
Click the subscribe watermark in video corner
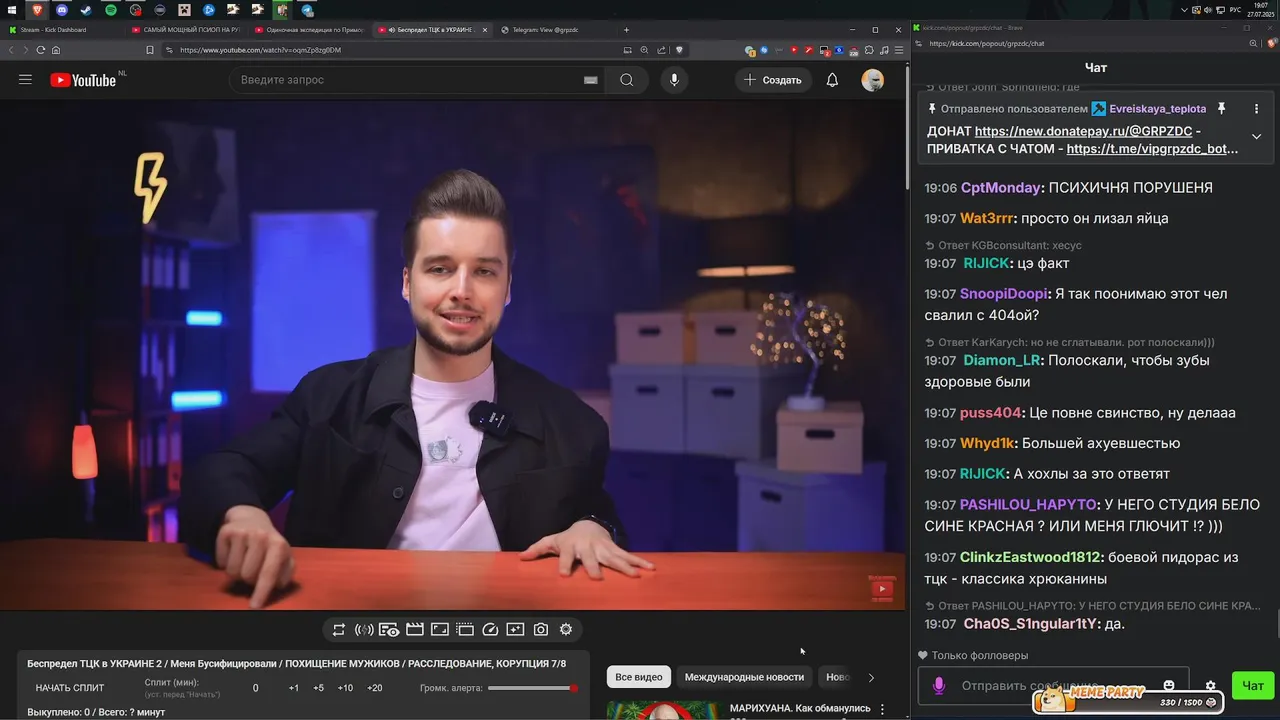point(881,588)
